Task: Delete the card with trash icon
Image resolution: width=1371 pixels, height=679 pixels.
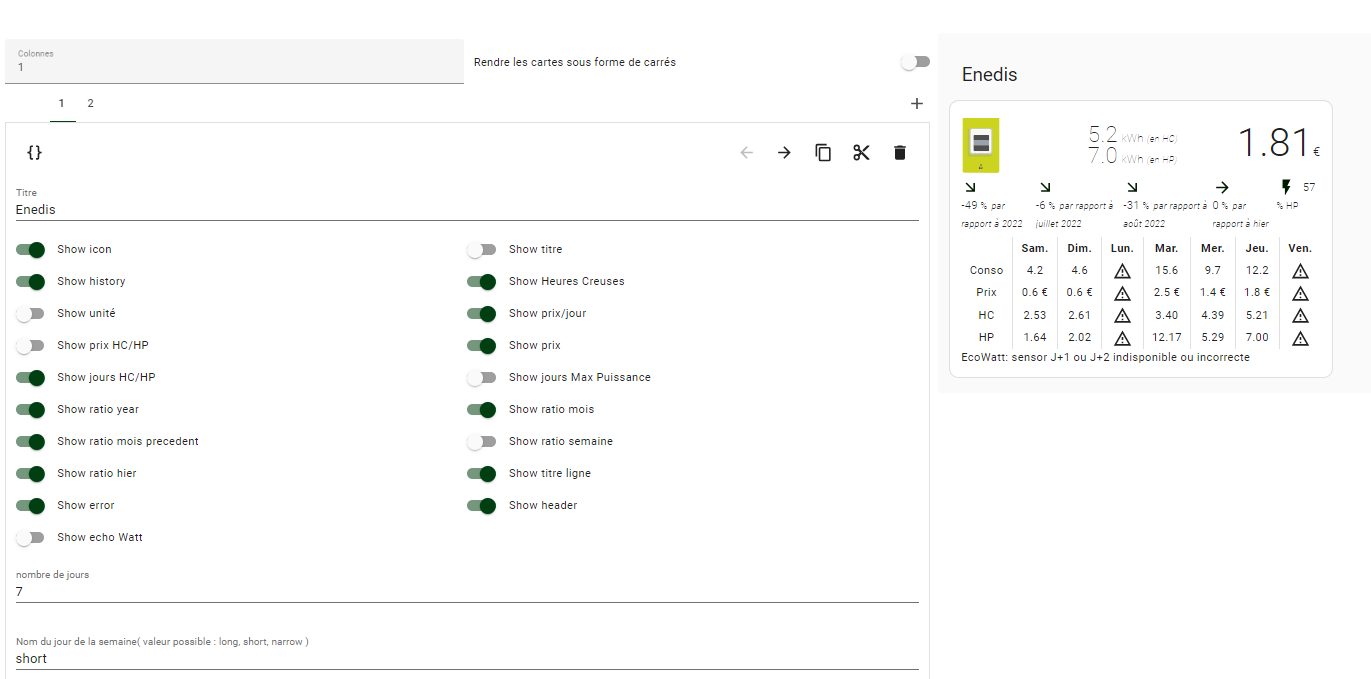Action: [x=899, y=153]
